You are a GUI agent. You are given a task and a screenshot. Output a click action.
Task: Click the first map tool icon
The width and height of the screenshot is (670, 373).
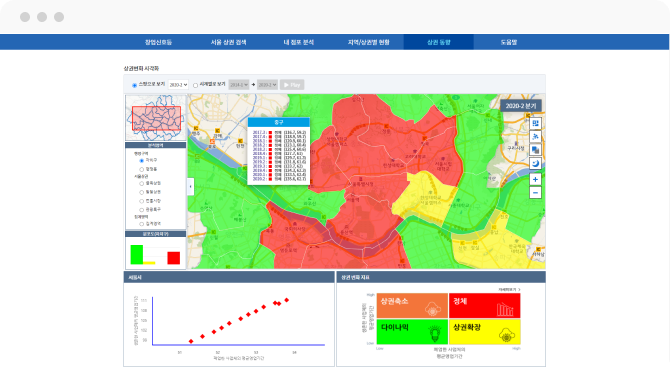[535, 123]
